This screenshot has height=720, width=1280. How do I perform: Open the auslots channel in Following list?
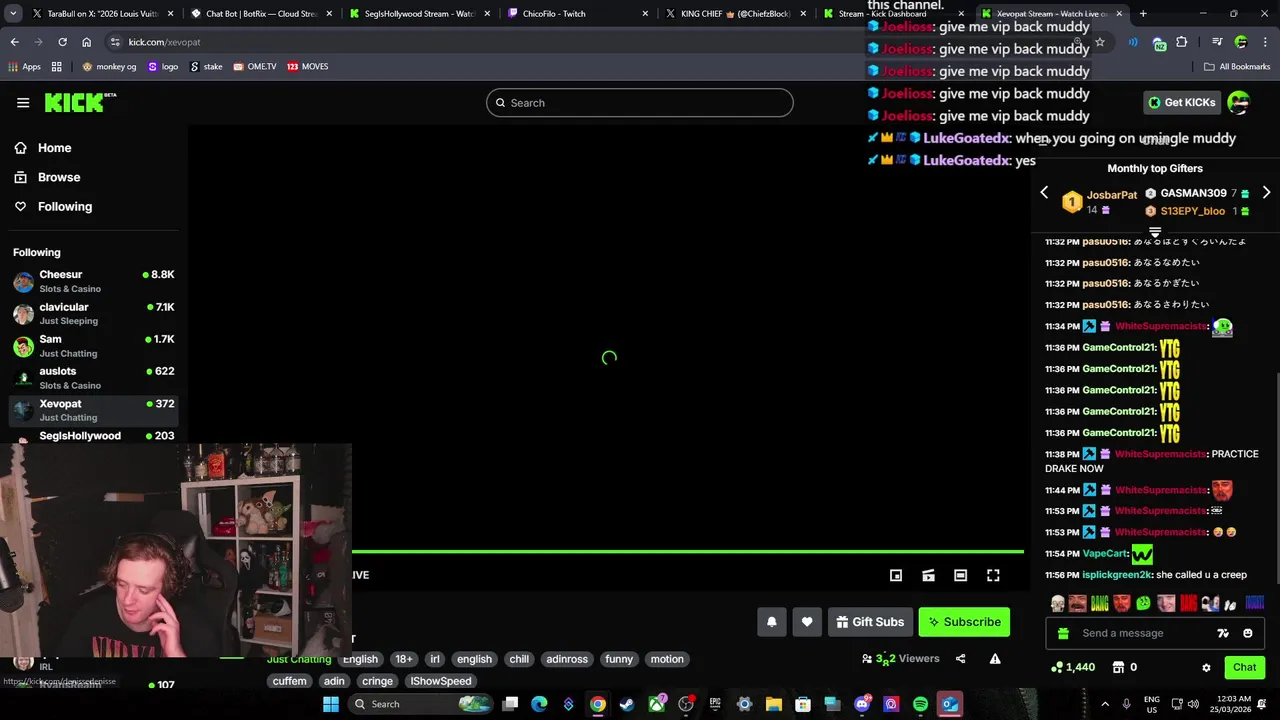pyautogui.click(x=94, y=377)
